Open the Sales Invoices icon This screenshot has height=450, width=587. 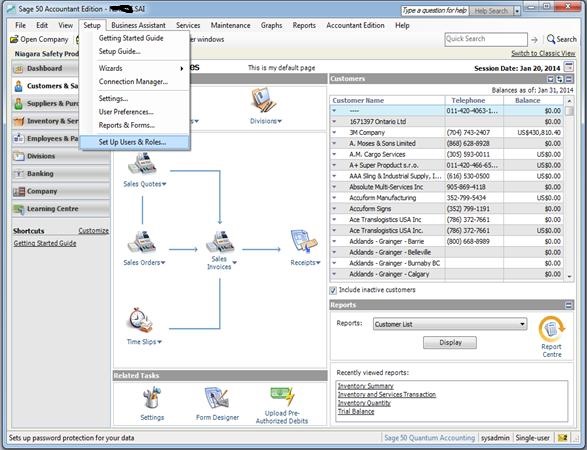220,242
